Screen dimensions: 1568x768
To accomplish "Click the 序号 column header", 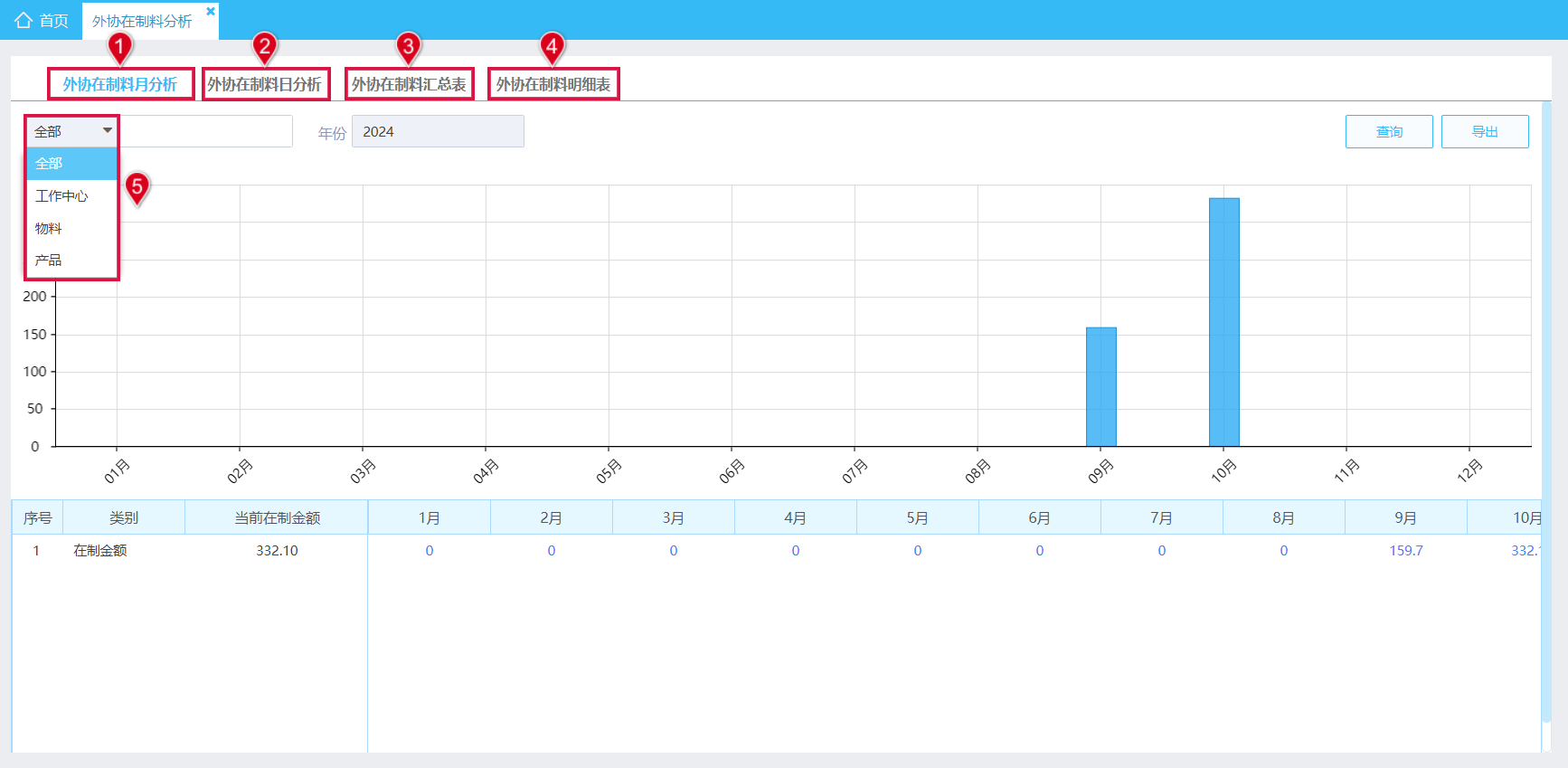I will click(37, 517).
